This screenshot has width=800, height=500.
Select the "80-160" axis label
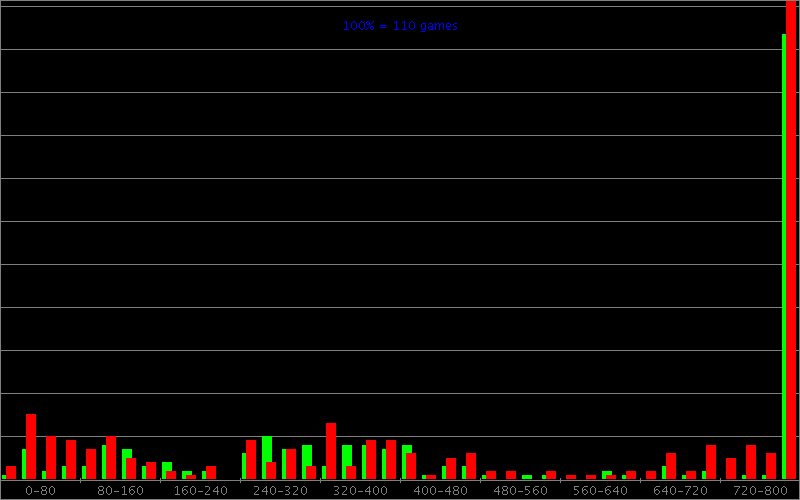coord(120,491)
